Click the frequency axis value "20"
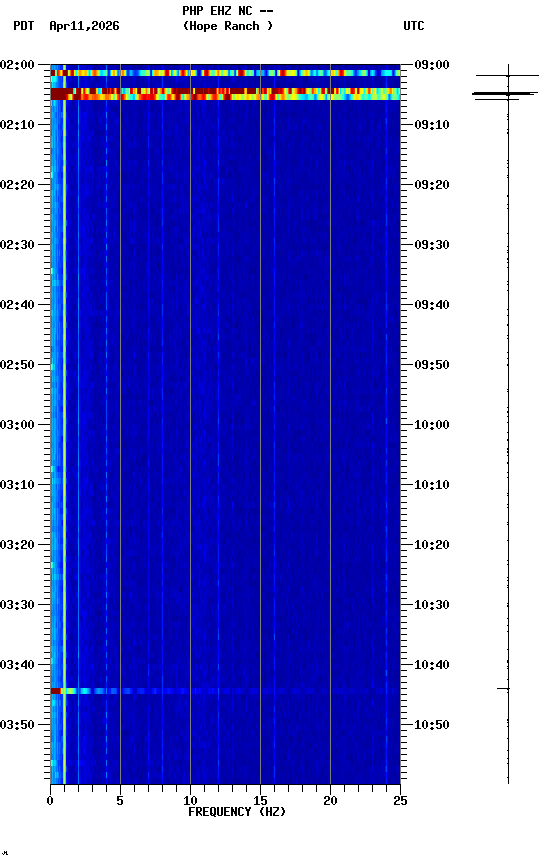 point(330,801)
